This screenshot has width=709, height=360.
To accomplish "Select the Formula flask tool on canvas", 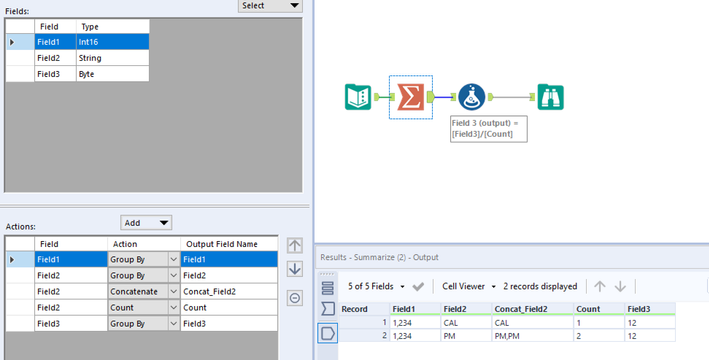I will point(472,97).
